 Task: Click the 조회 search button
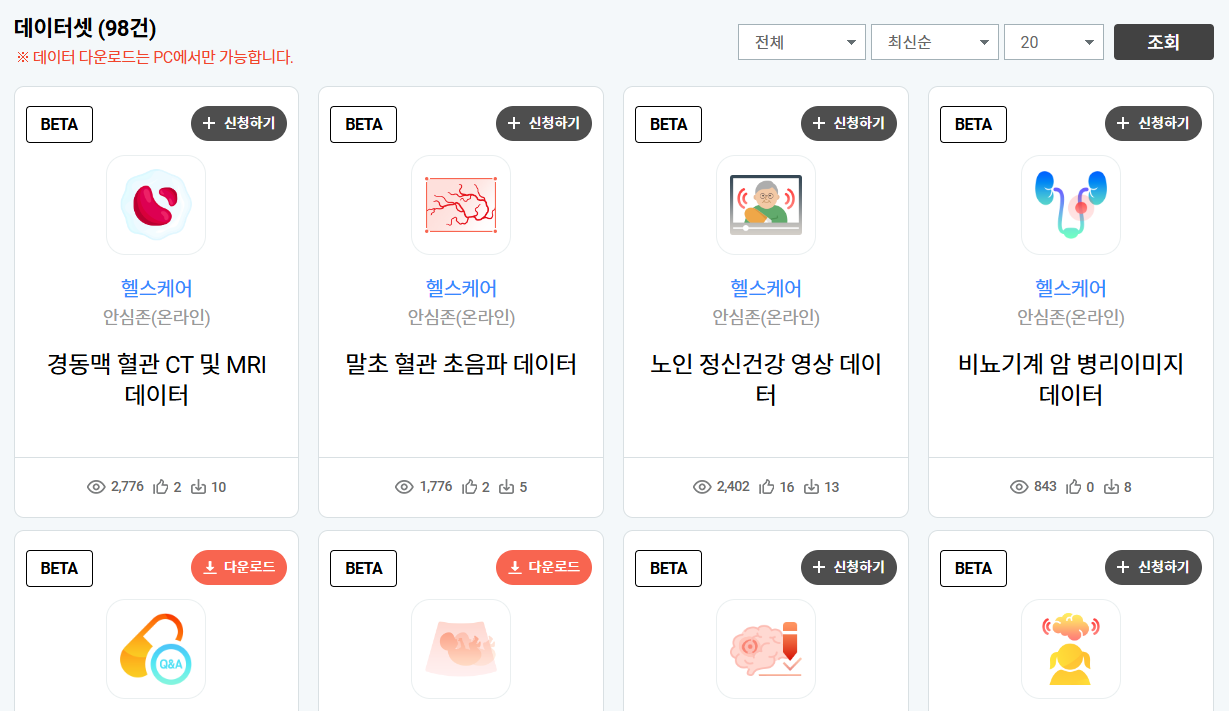point(1163,42)
